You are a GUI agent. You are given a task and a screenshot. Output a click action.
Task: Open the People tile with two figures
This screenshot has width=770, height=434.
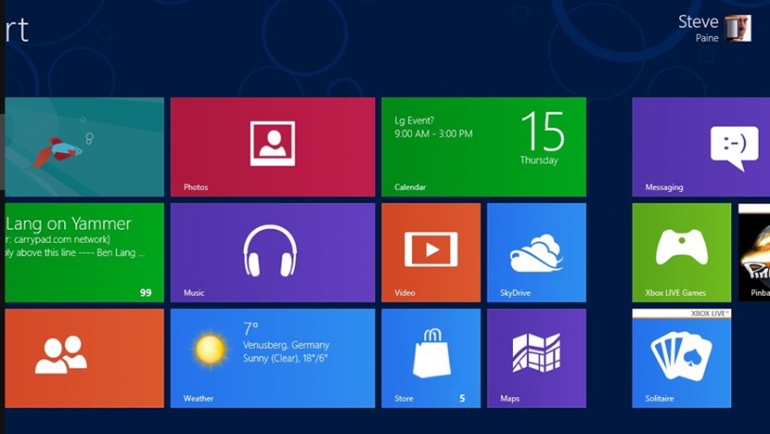pyautogui.click(x=84, y=358)
